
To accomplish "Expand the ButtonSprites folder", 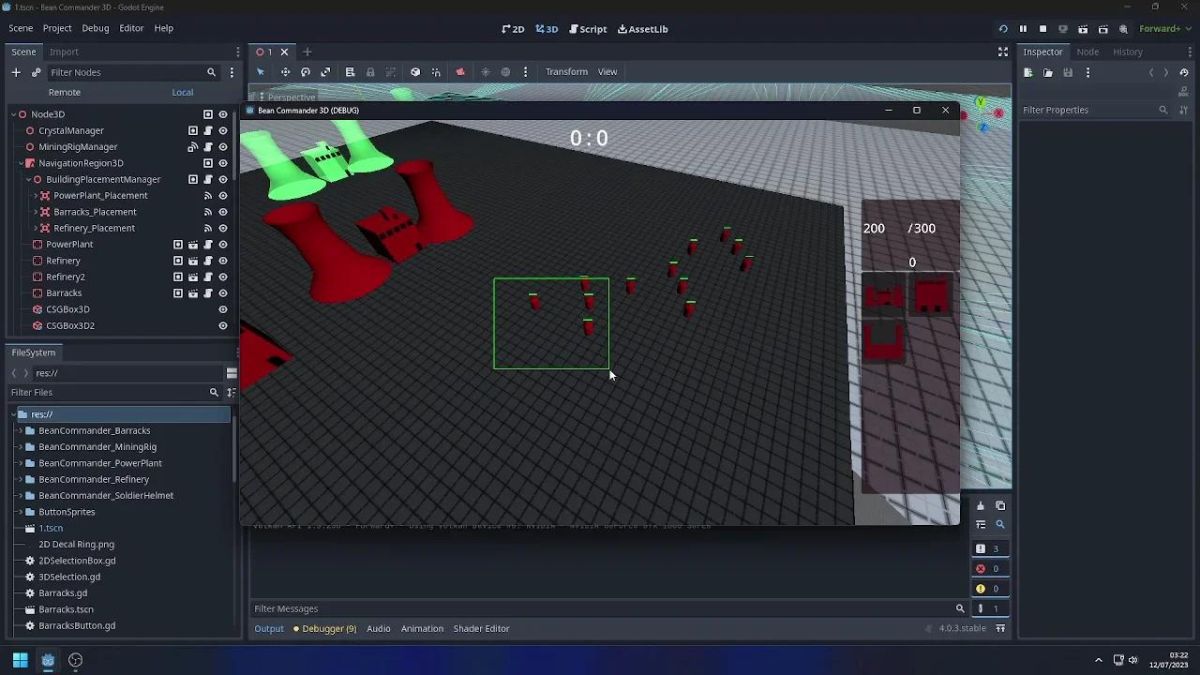I will tap(20, 512).
